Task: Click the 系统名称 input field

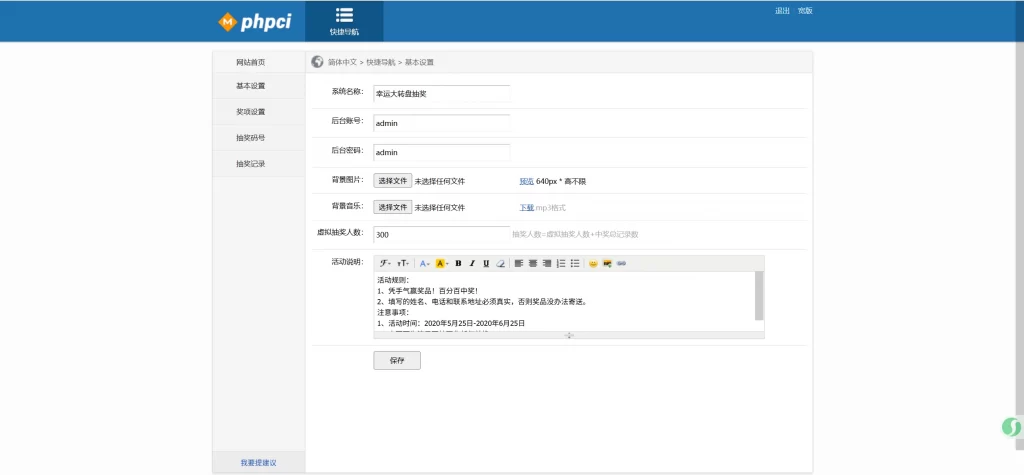Action: [441, 93]
